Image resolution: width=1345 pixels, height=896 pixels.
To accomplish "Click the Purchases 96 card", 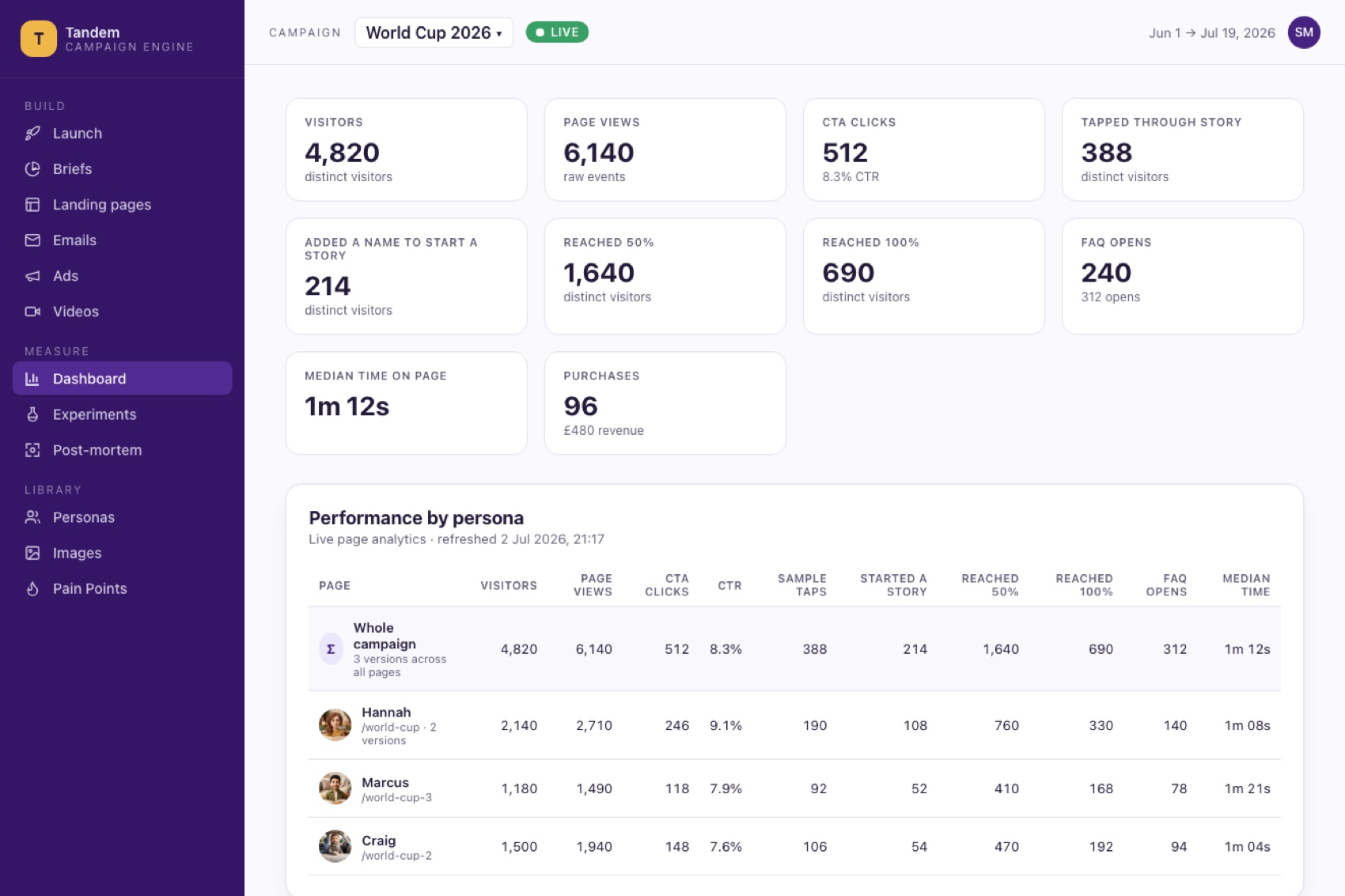I will coord(665,403).
